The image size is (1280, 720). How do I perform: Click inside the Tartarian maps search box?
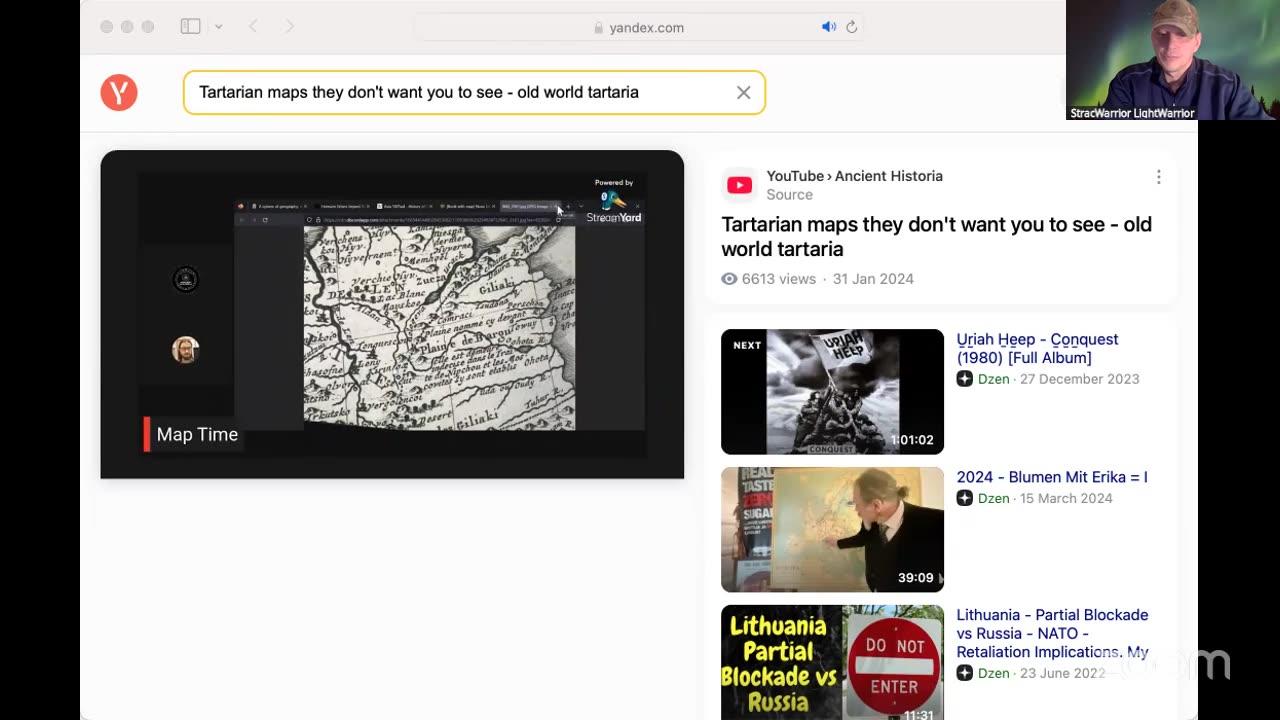[x=474, y=92]
